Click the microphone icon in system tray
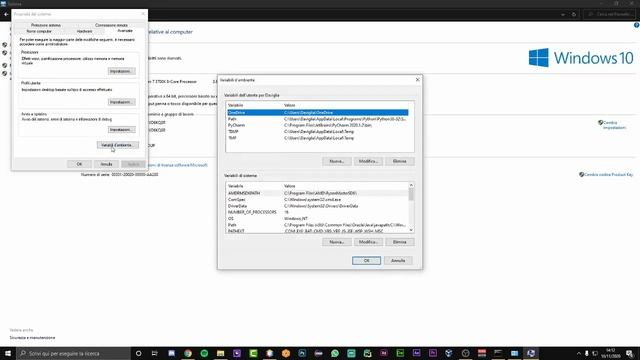 [587, 353]
